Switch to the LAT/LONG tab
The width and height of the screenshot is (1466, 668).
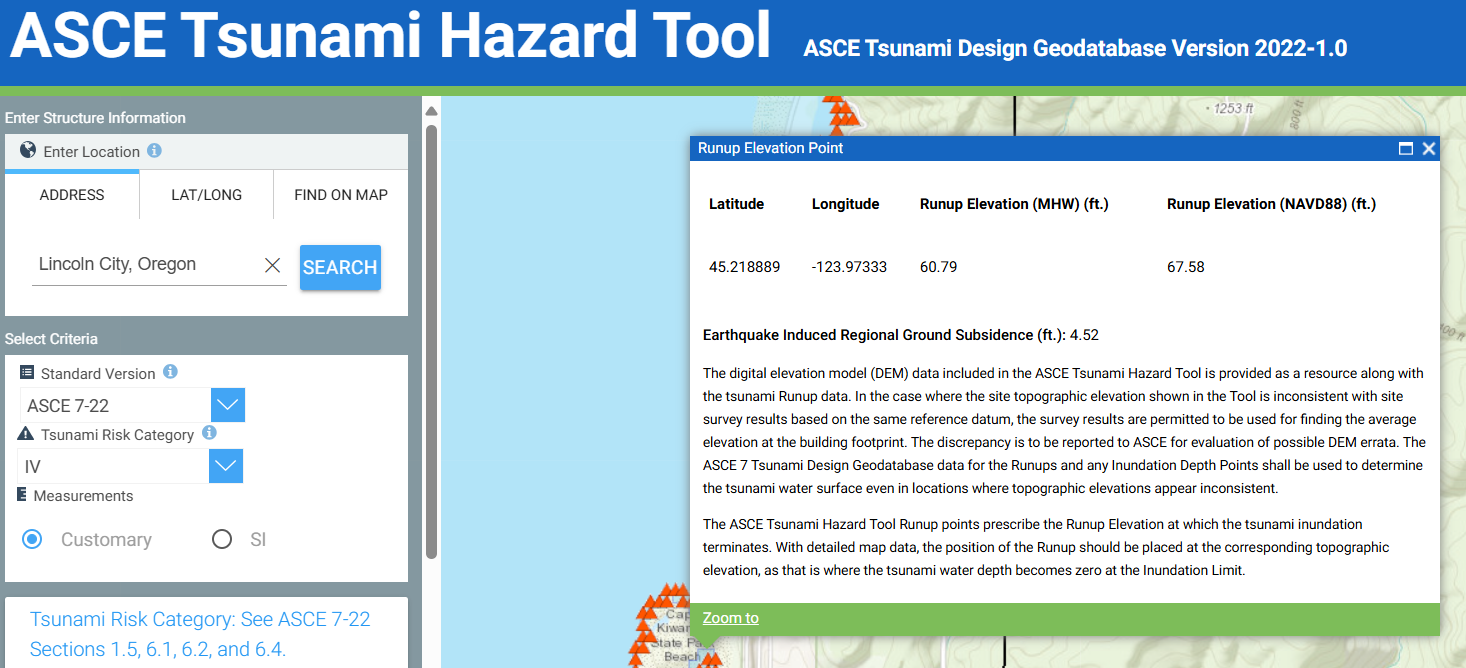(x=206, y=195)
